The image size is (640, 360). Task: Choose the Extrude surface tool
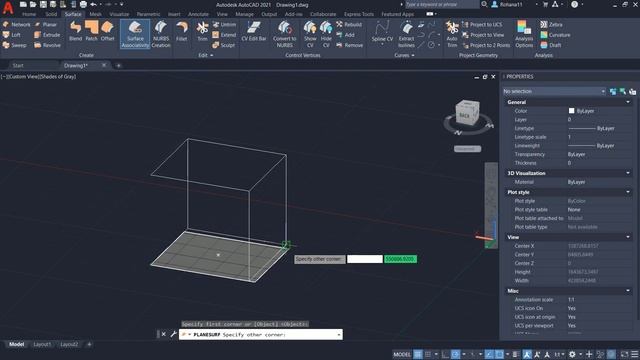pyautogui.click(x=47, y=35)
